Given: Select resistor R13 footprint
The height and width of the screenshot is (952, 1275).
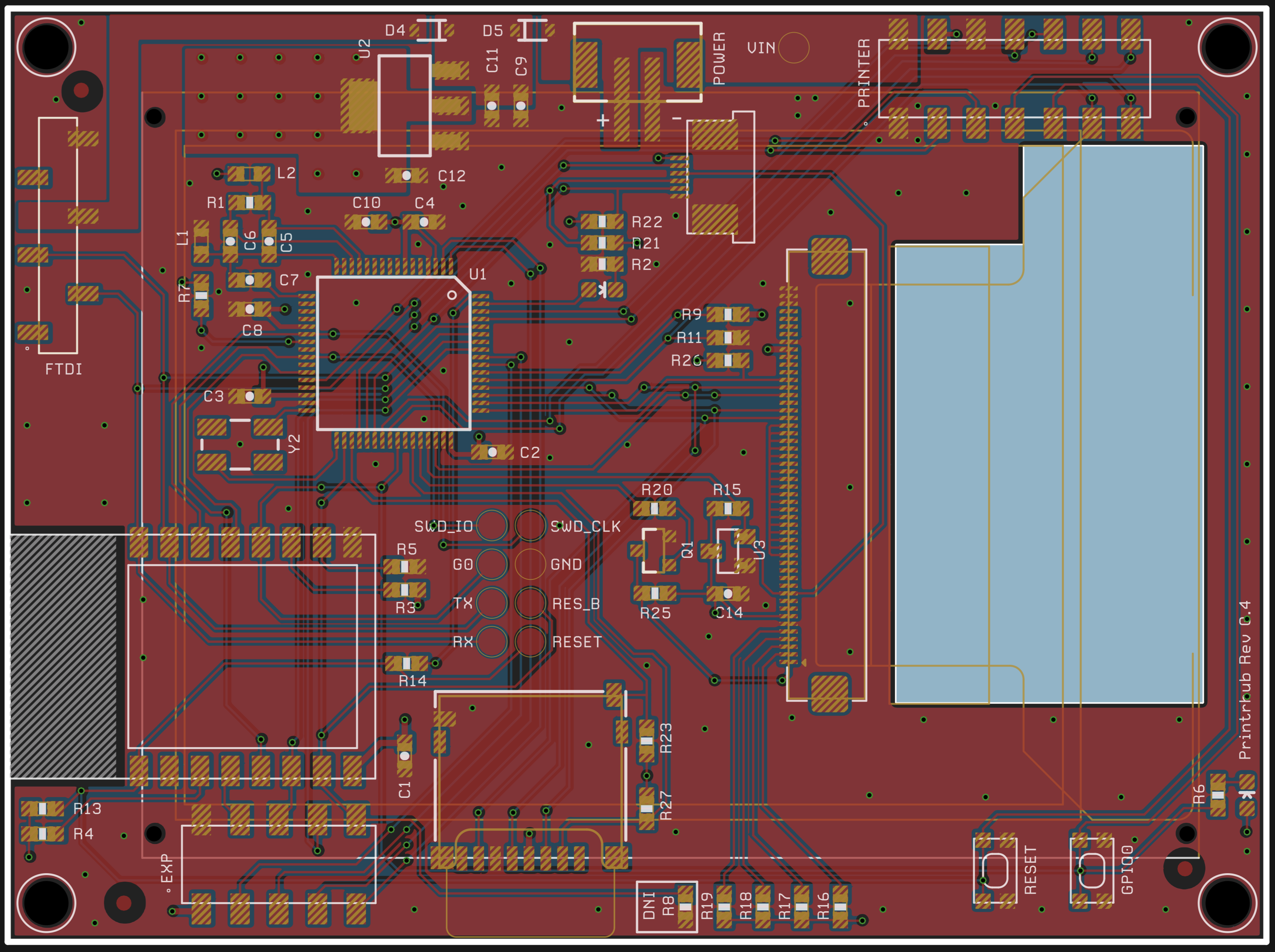Looking at the screenshot, I should [42, 809].
